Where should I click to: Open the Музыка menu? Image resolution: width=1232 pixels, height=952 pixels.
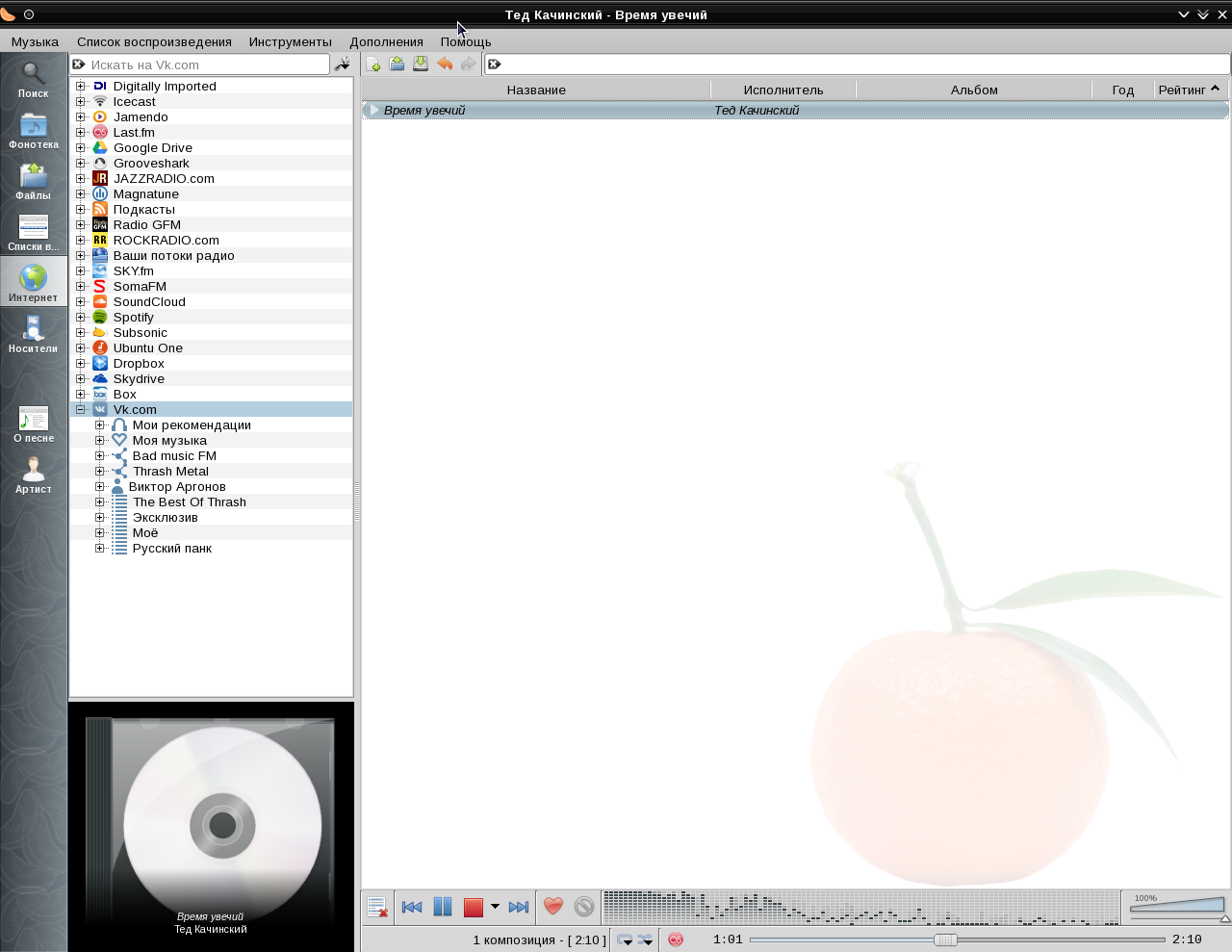point(35,42)
